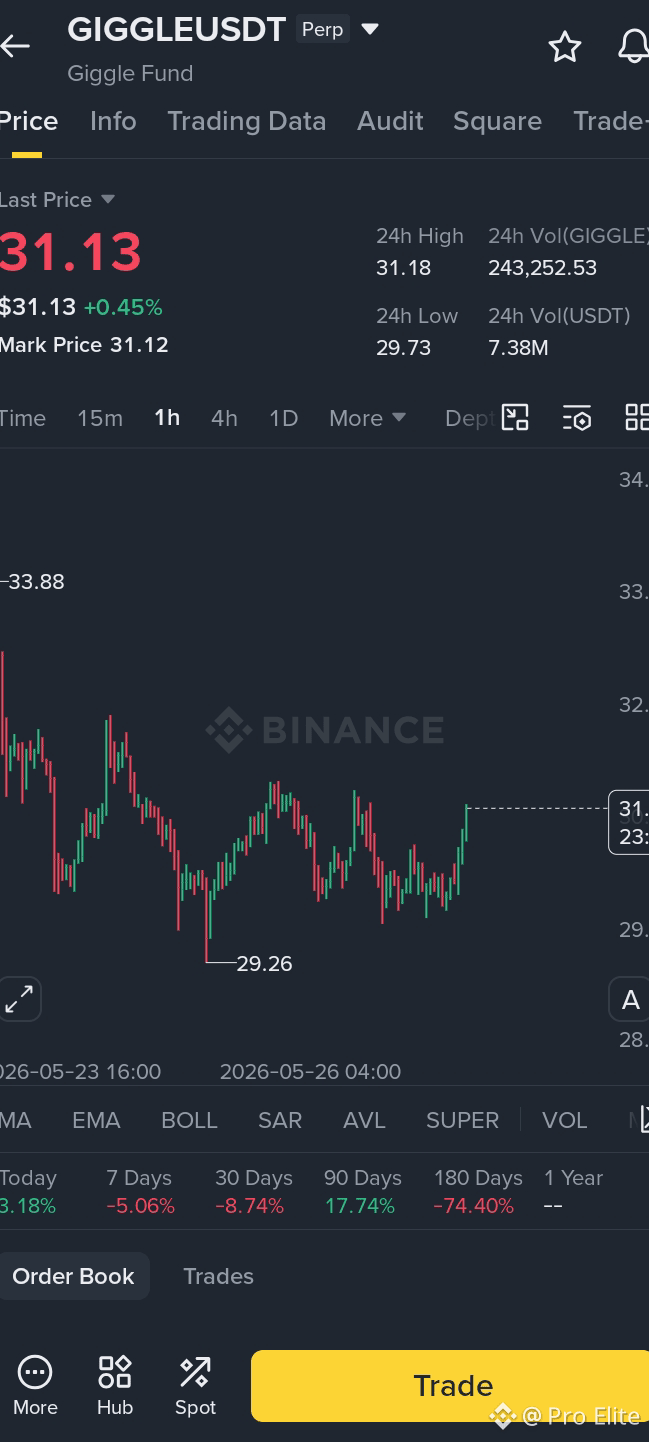Image resolution: width=649 pixels, height=1442 pixels.
Task: Select the Price tab
Action: point(28,121)
